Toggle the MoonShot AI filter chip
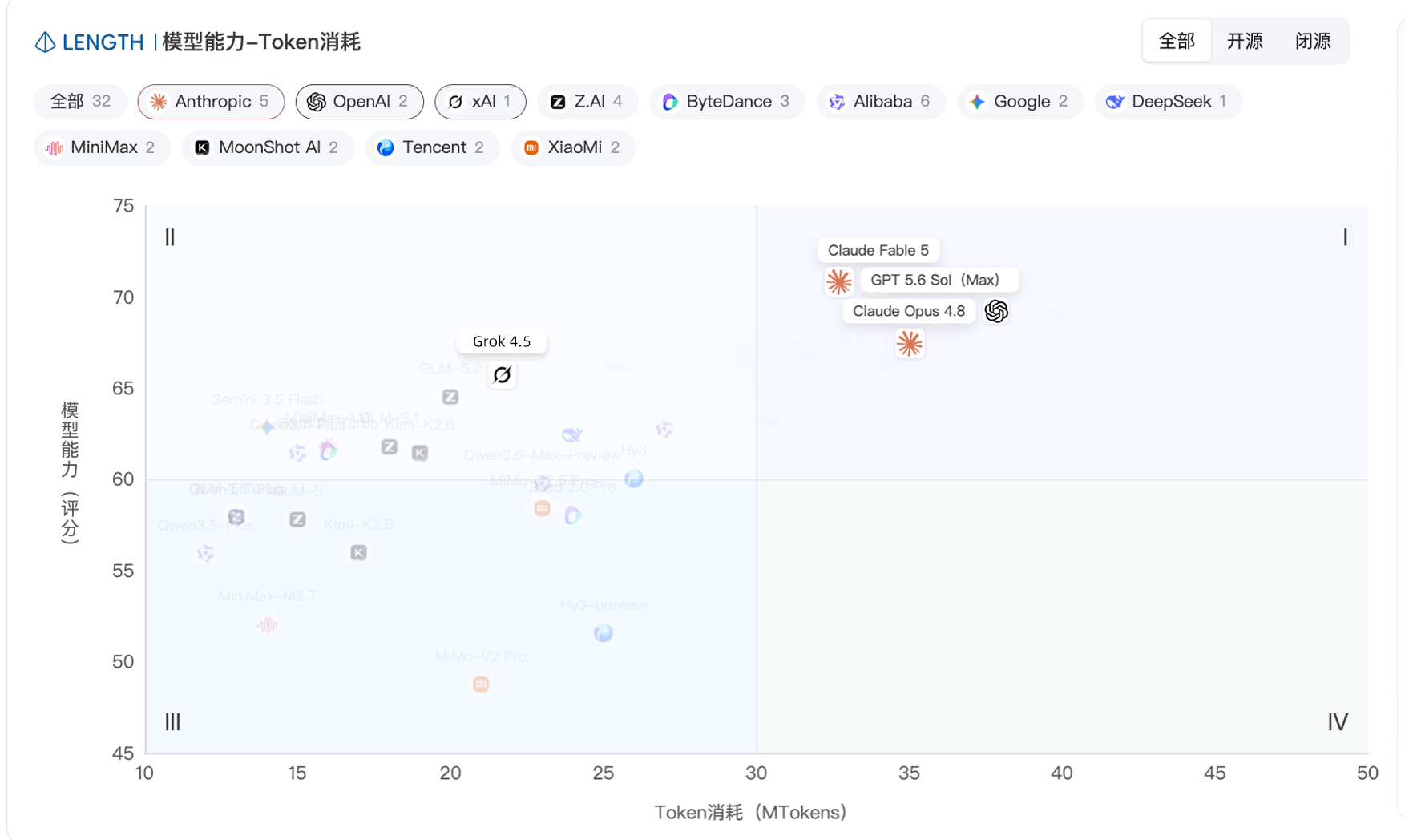1405x840 pixels. 268,147
